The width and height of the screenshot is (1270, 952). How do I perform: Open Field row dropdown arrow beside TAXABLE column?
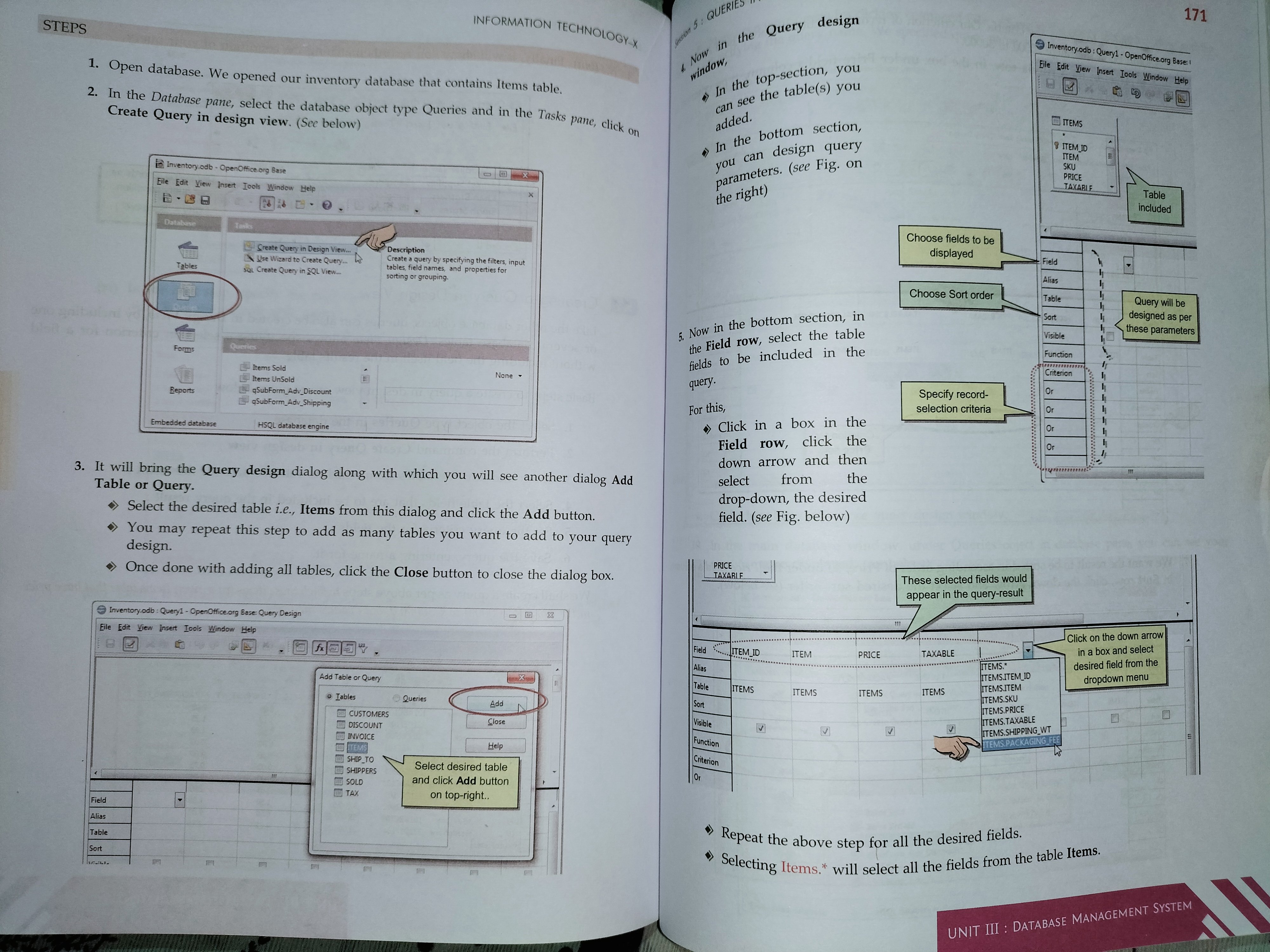coord(1028,650)
